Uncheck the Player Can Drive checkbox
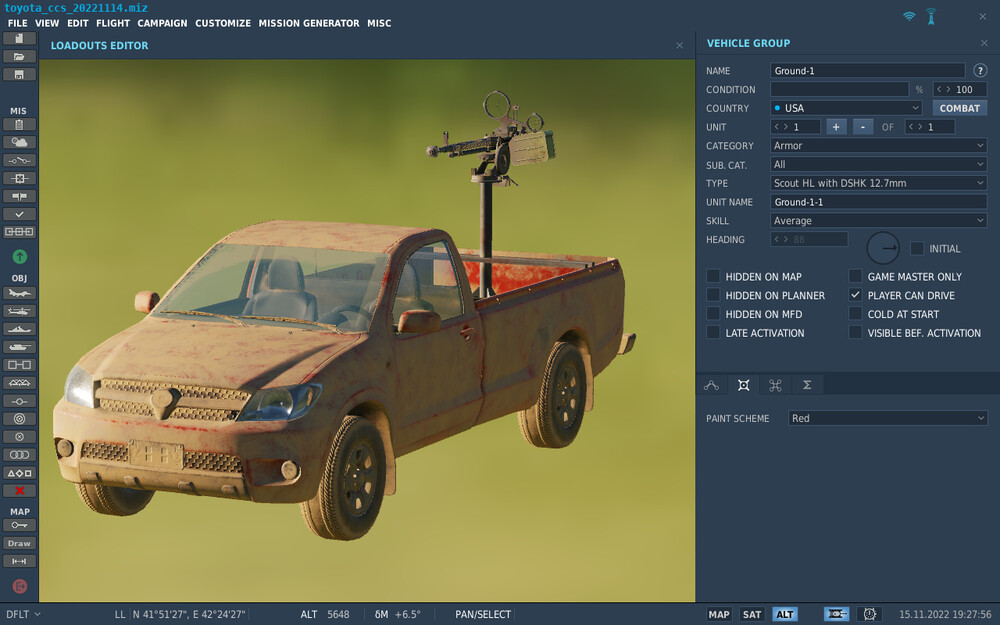Screen dimensions: 1000x625 pyautogui.click(x=855, y=296)
